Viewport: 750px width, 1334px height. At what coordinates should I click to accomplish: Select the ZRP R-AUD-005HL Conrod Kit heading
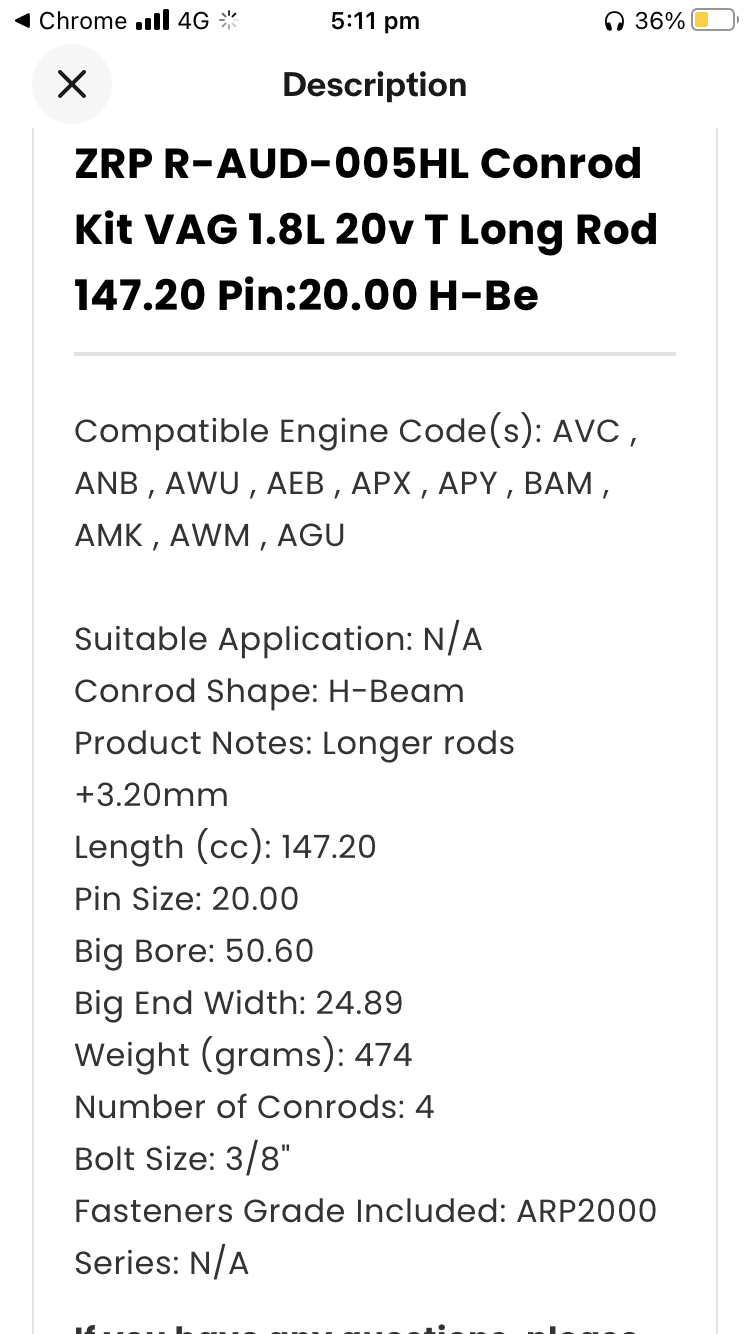(366, 229)
